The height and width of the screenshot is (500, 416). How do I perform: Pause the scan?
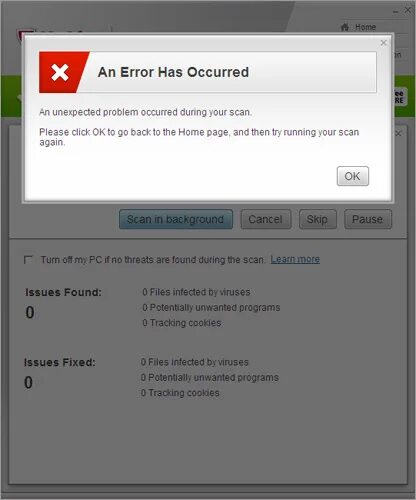368,219
